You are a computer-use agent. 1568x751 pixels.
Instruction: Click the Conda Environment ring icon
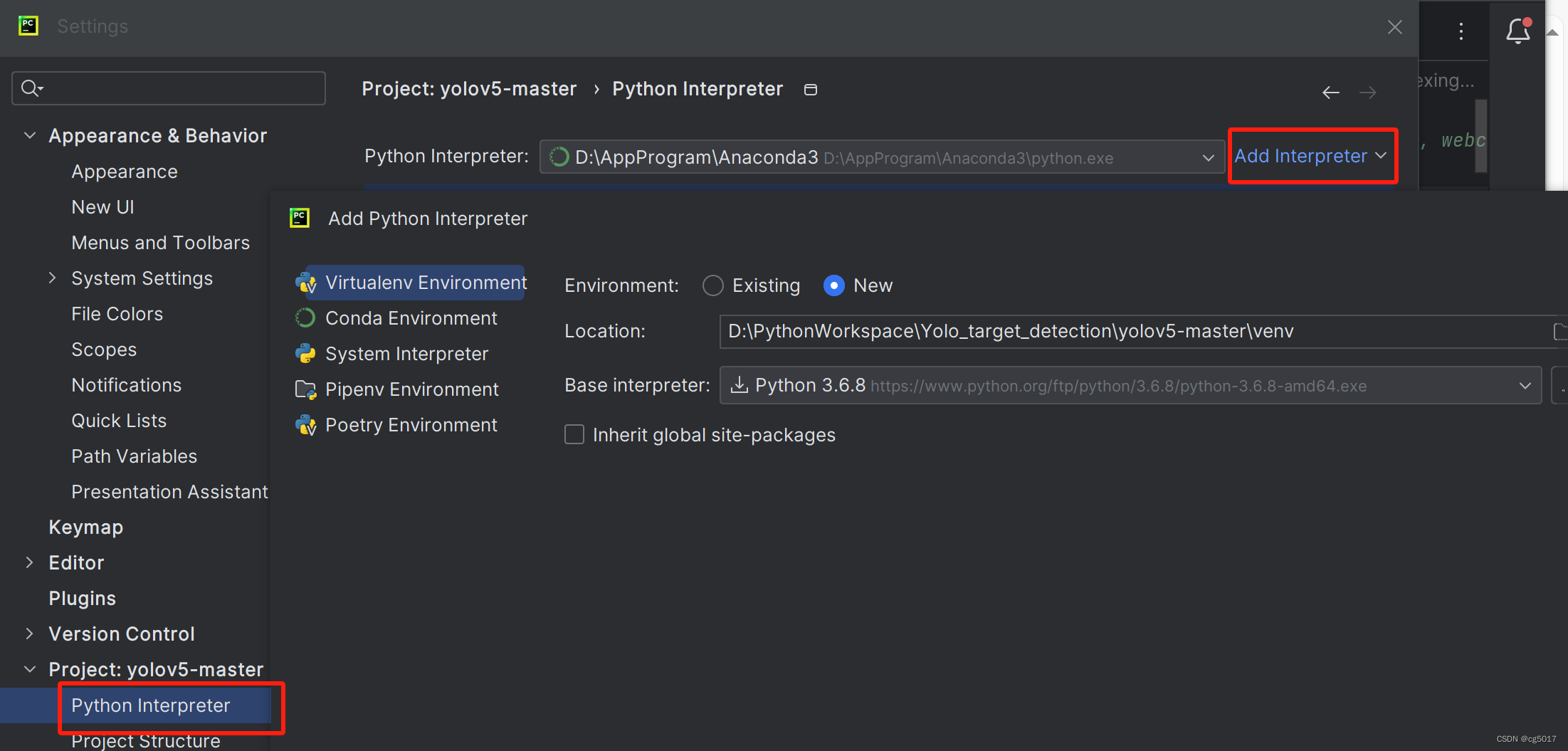click(x=305, y=318)
